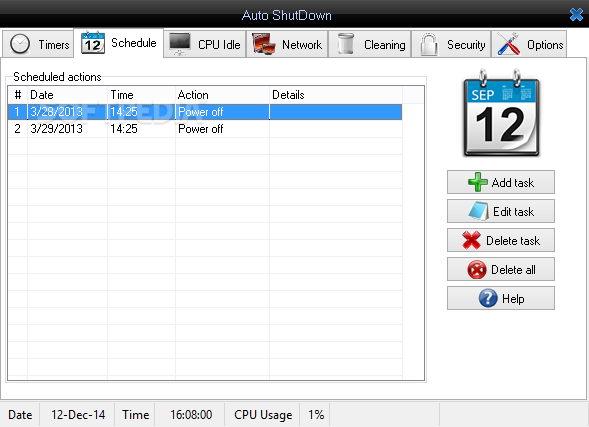The image size is (589, 427).
Task: Open the Security tab
Action: point(451,44)
